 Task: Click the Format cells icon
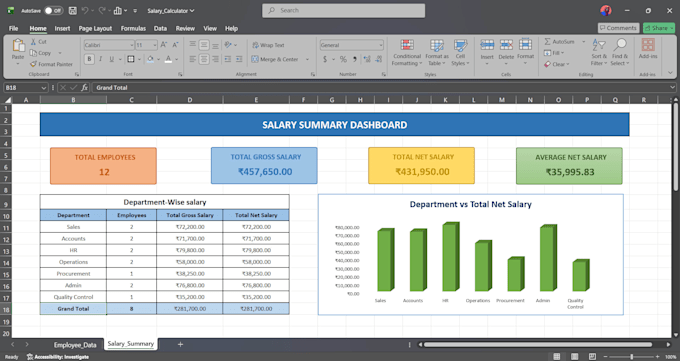(x=525, y=45)
